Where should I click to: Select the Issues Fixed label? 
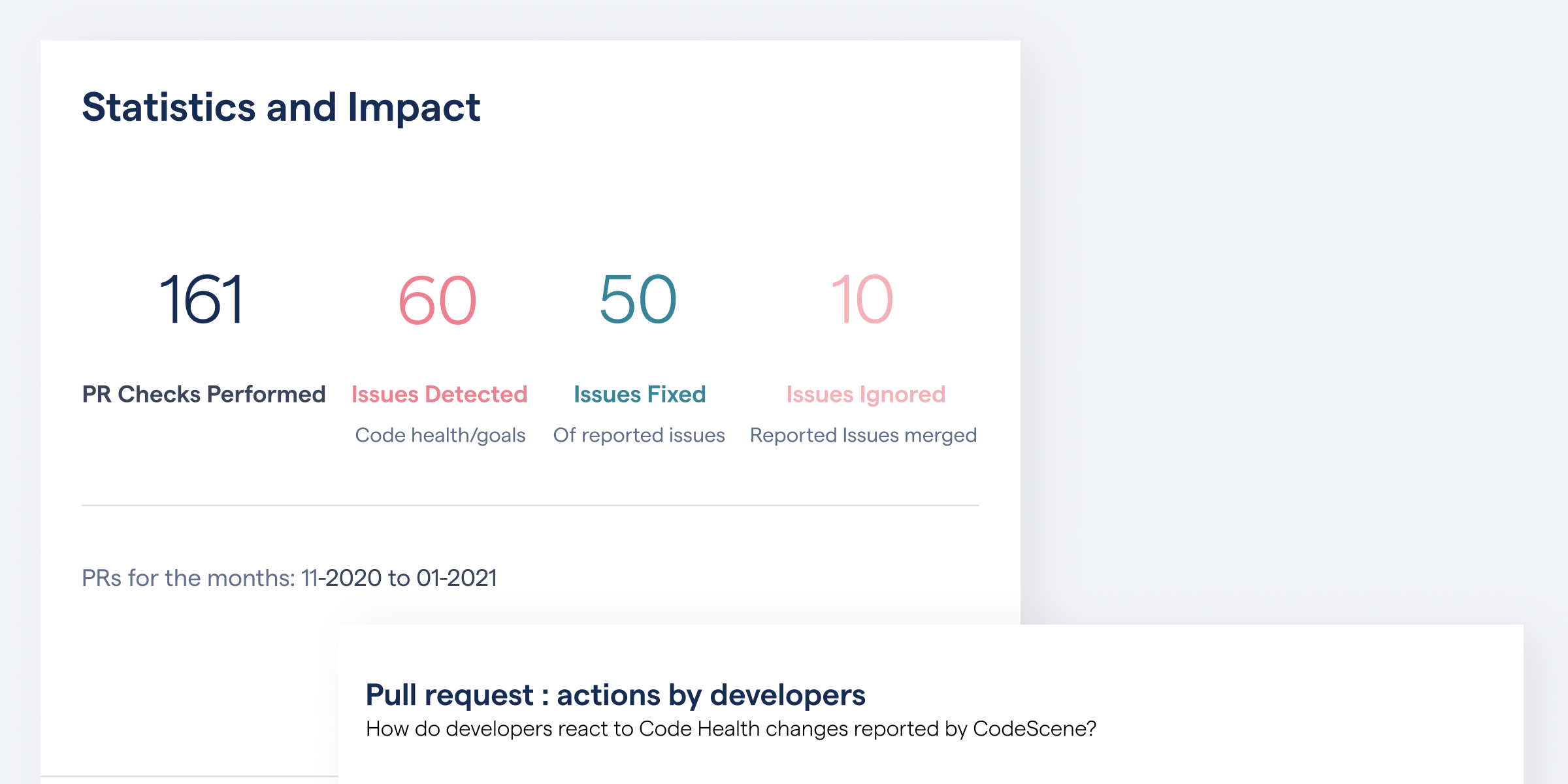click(x=638, y=394)
